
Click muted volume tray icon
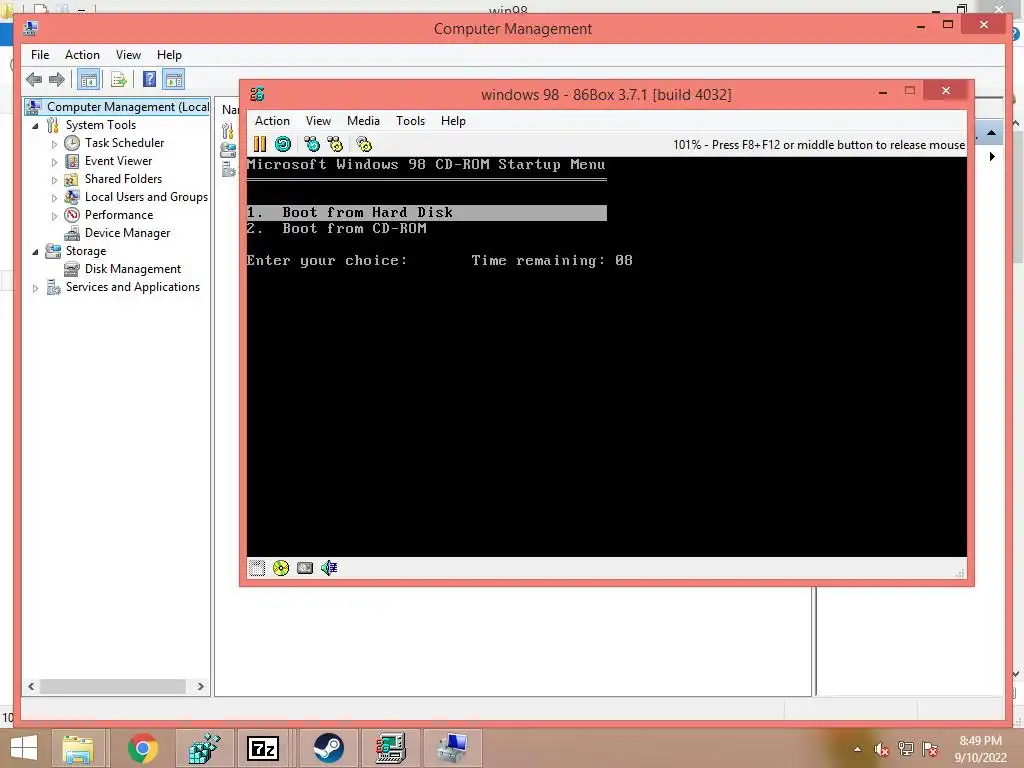coord(881,750)
